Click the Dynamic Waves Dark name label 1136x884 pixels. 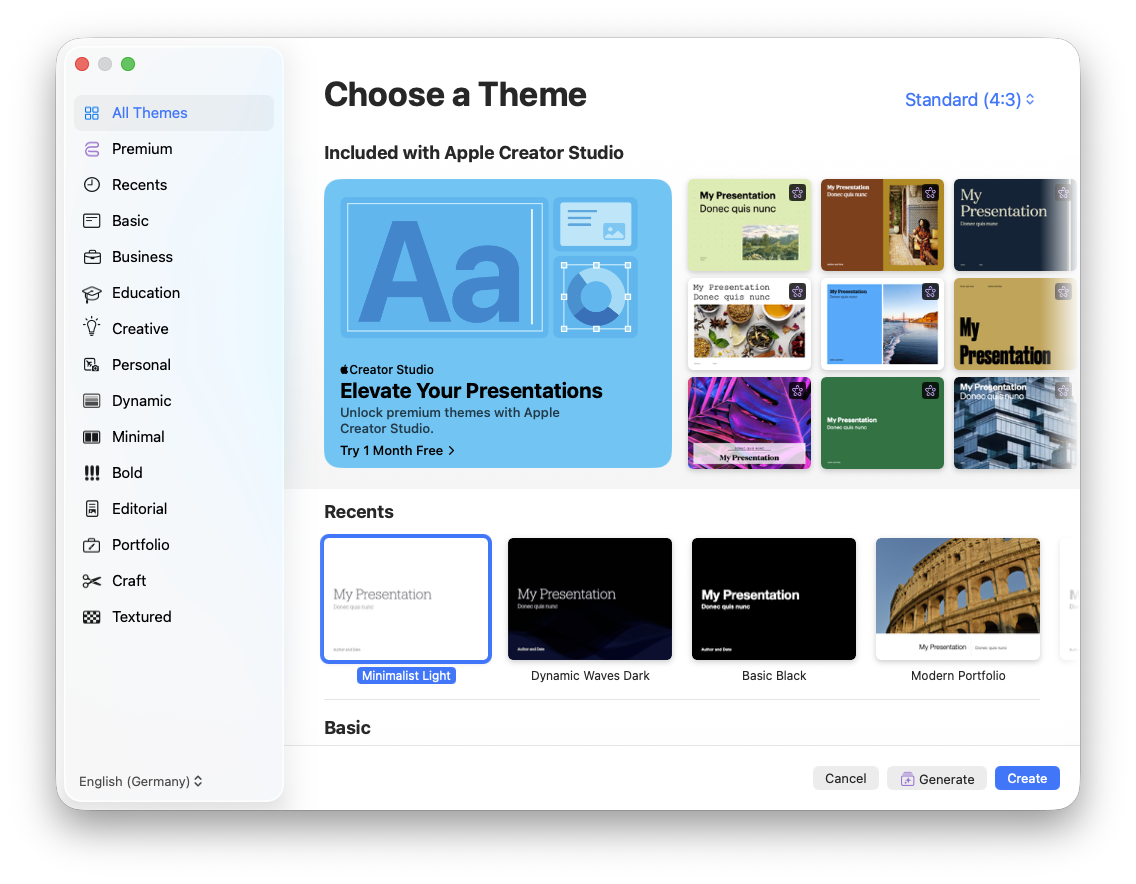pos(590,676)
